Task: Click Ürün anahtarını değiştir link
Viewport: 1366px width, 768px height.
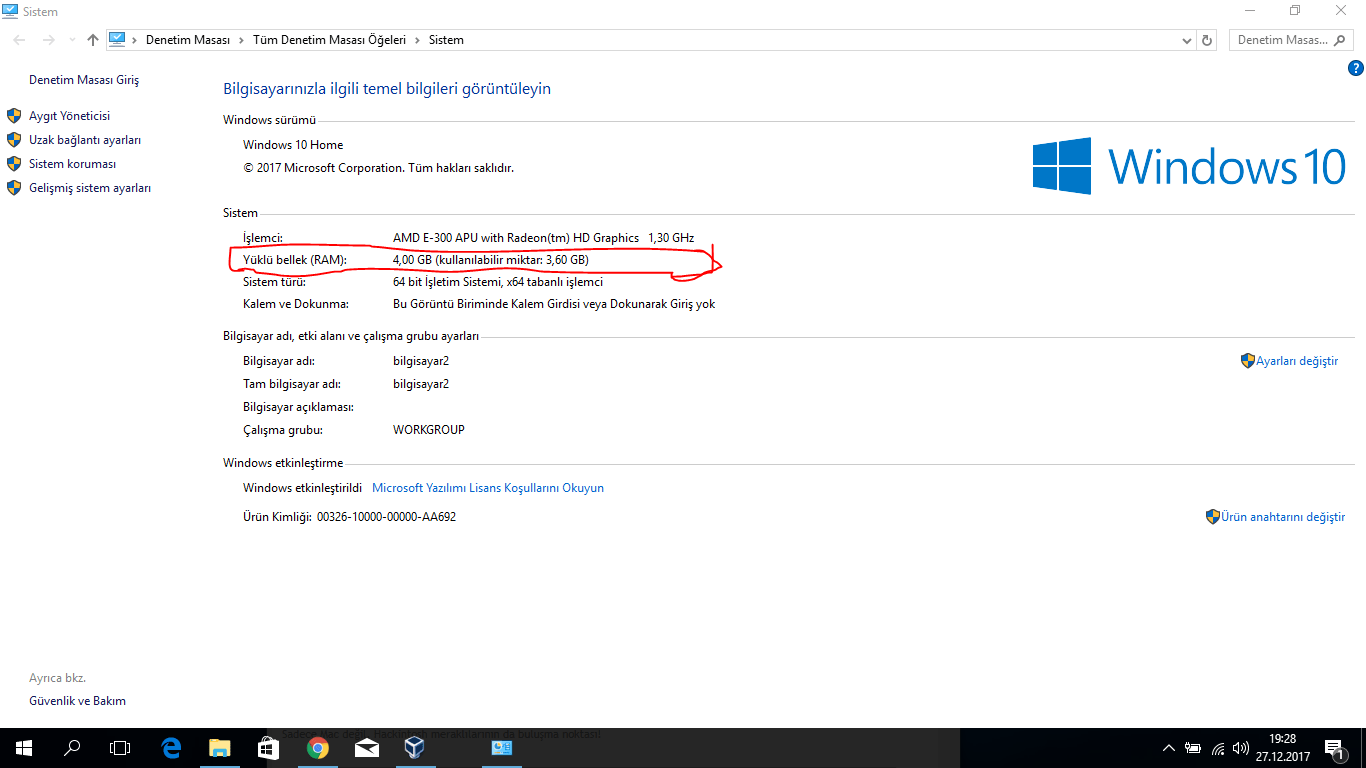Action: pos(1283,517)
